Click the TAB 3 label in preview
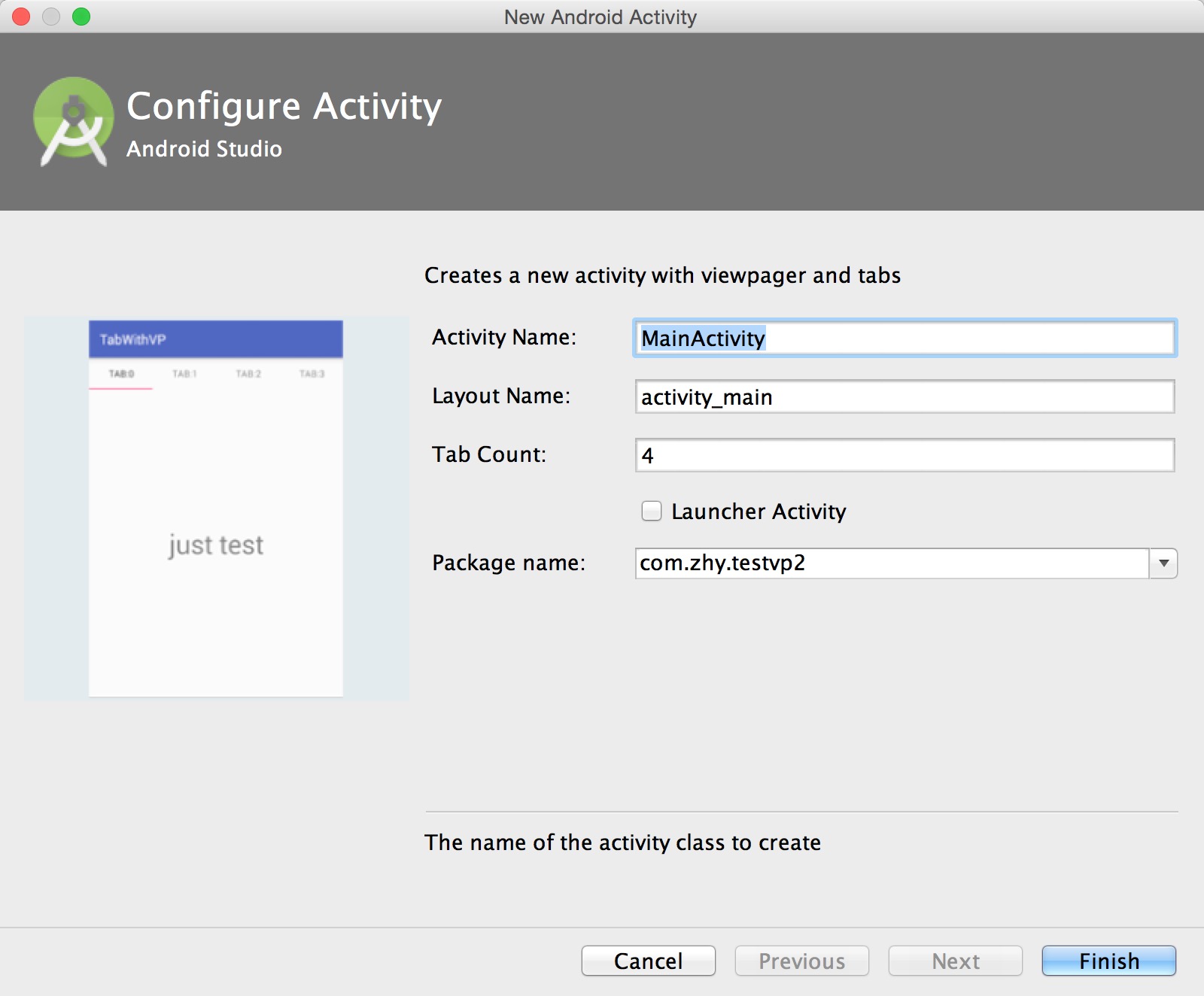 pyautogui.click(x=312, y=374)
